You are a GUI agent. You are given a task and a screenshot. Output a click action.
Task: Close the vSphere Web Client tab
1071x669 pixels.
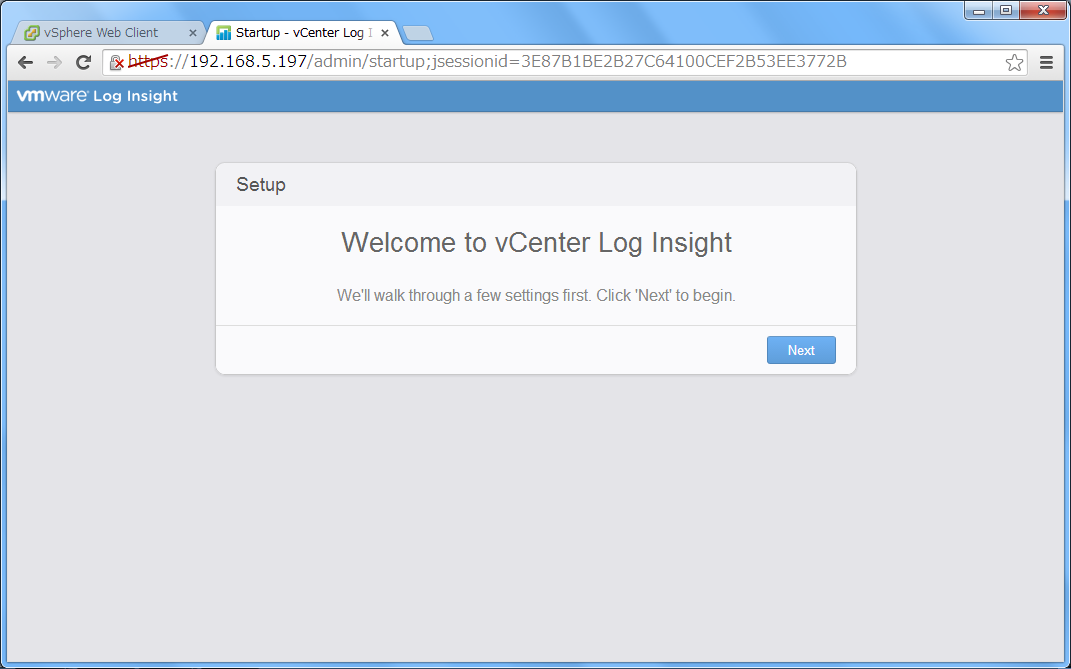coord(193,33)
